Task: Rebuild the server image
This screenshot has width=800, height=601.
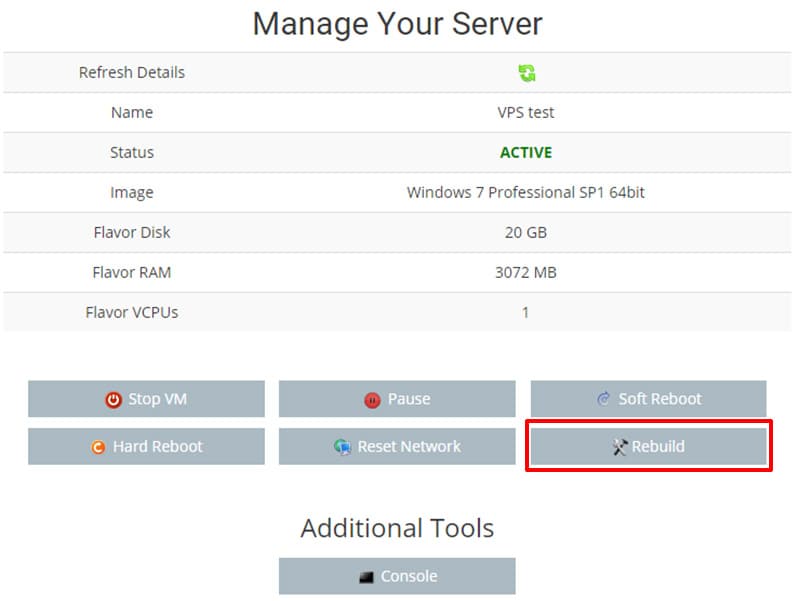Action: [648, 446]
